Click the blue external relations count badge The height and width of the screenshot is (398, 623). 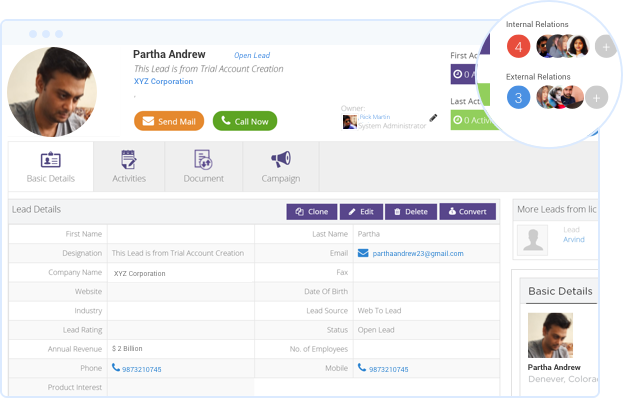(518, 97)
